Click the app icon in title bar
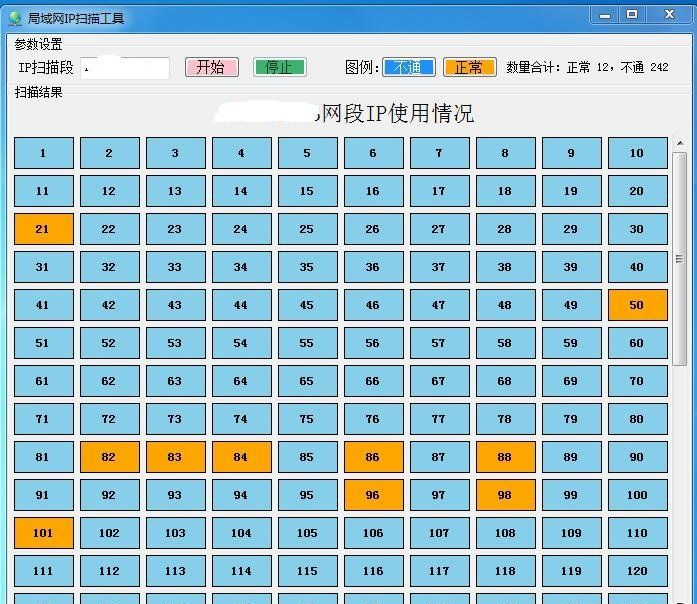This screenshot has width=697, height=604. click(15, 17)
